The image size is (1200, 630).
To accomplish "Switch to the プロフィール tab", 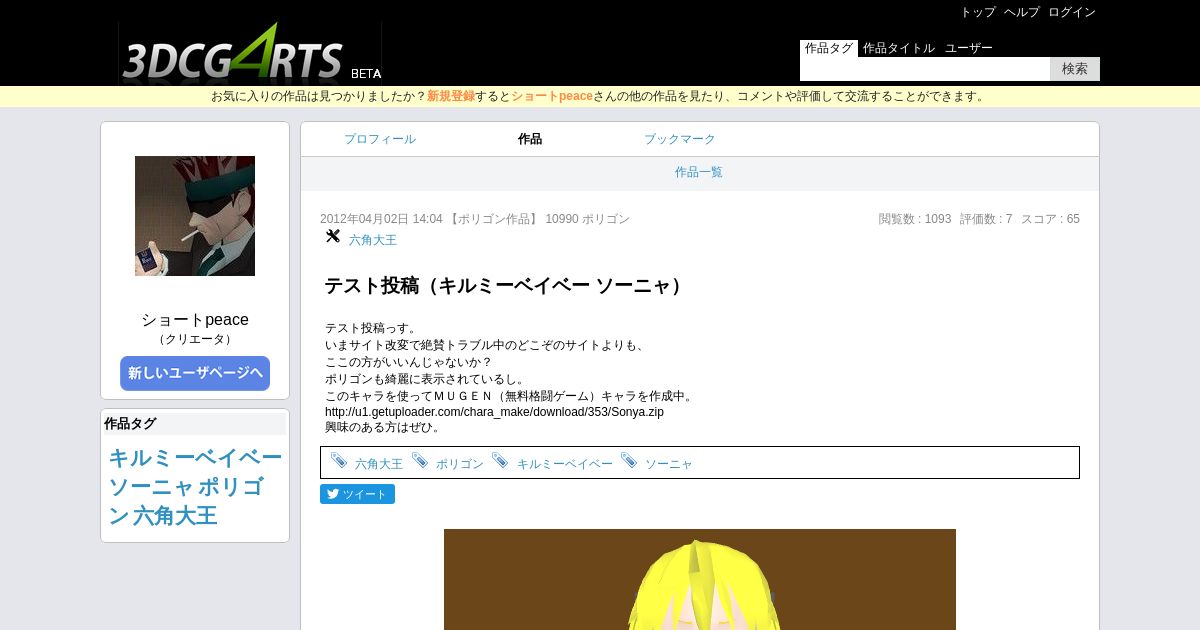I will (x=380, y=139).
